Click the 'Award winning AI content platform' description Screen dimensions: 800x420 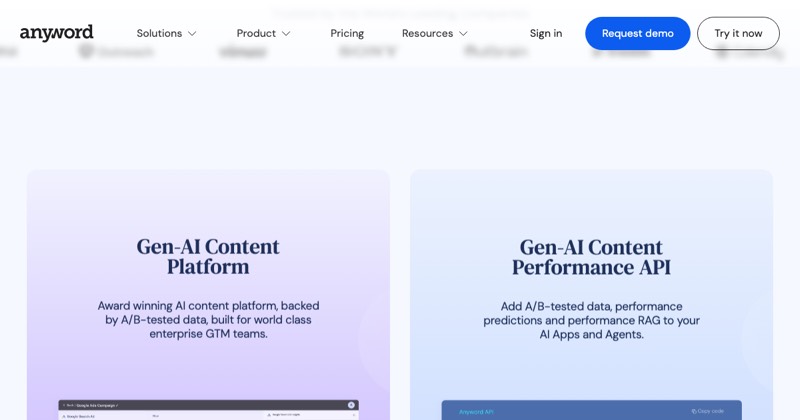point(208,319)
